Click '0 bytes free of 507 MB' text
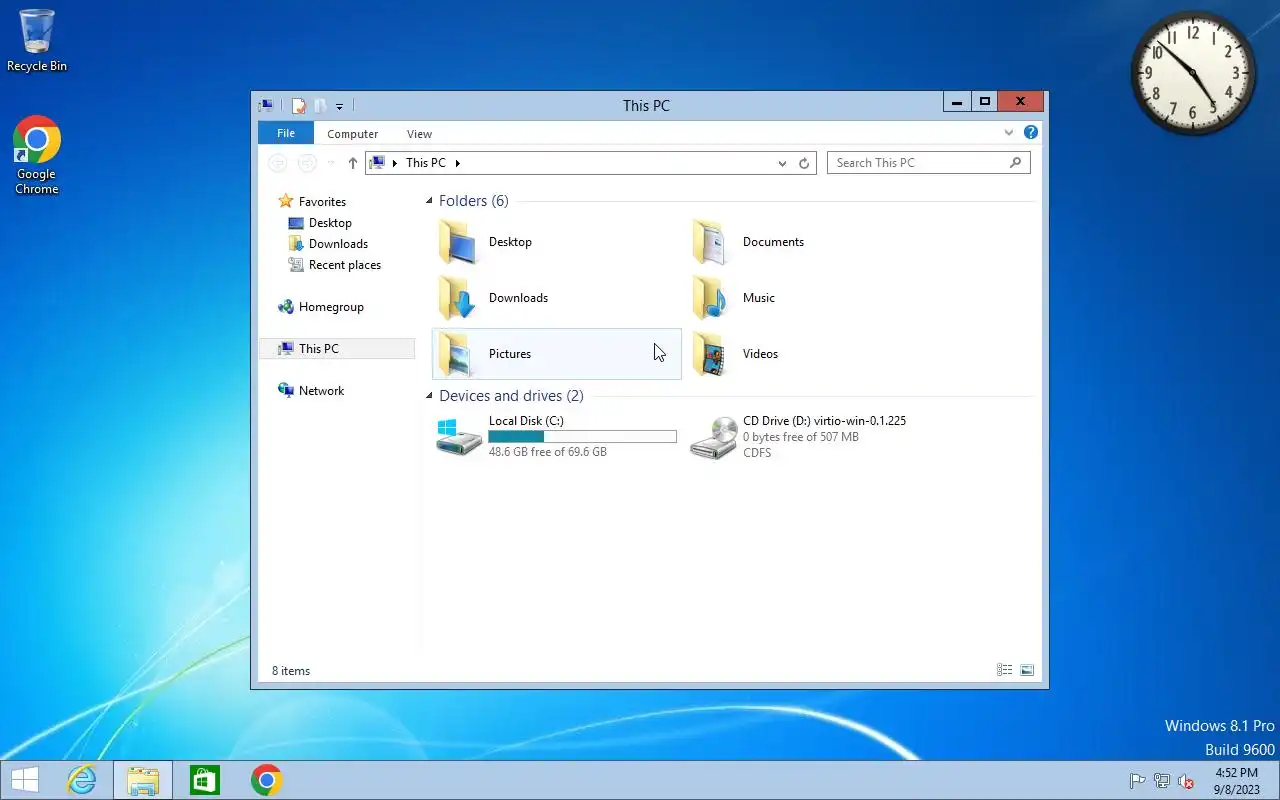Screen dimensions: 1280x800 point(801,437)
